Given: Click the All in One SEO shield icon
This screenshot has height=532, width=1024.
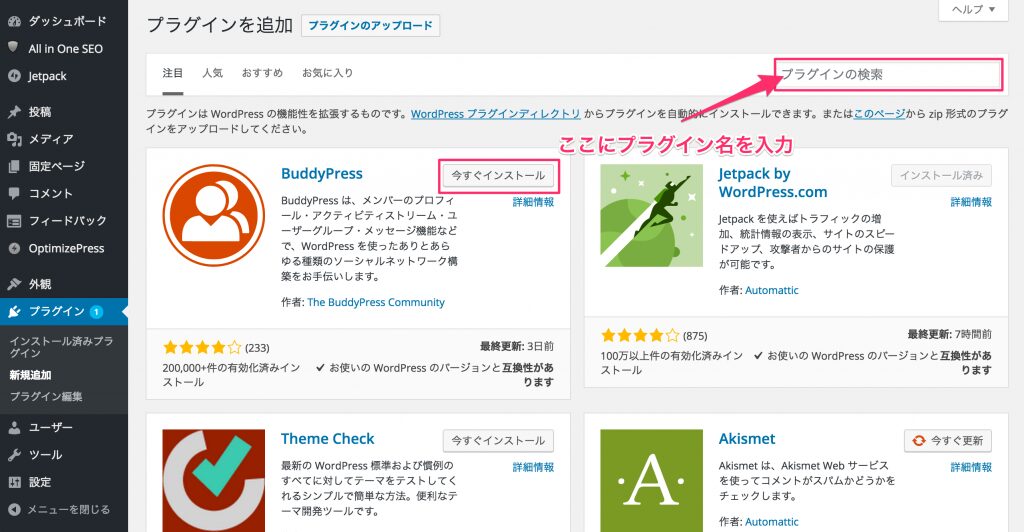Looking at the screenshot, I should [14, 48].
